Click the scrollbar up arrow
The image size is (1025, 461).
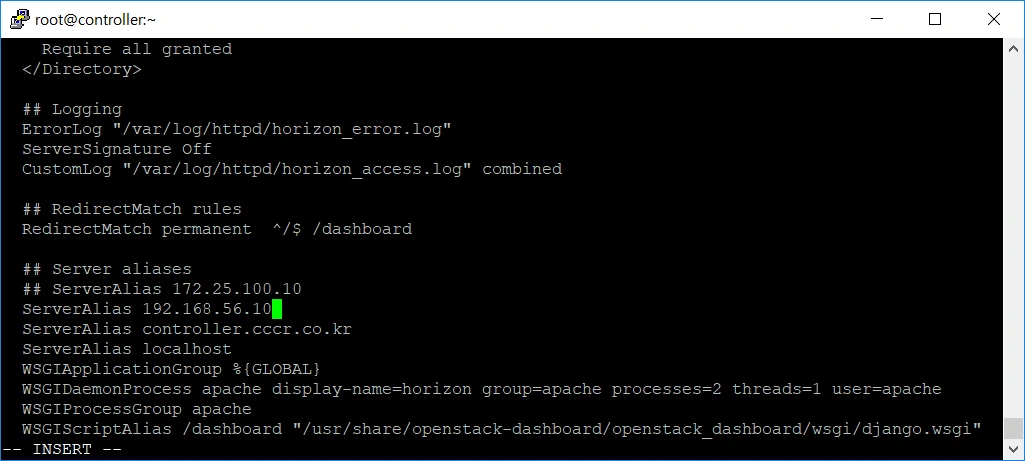(x=1013, y=49)
